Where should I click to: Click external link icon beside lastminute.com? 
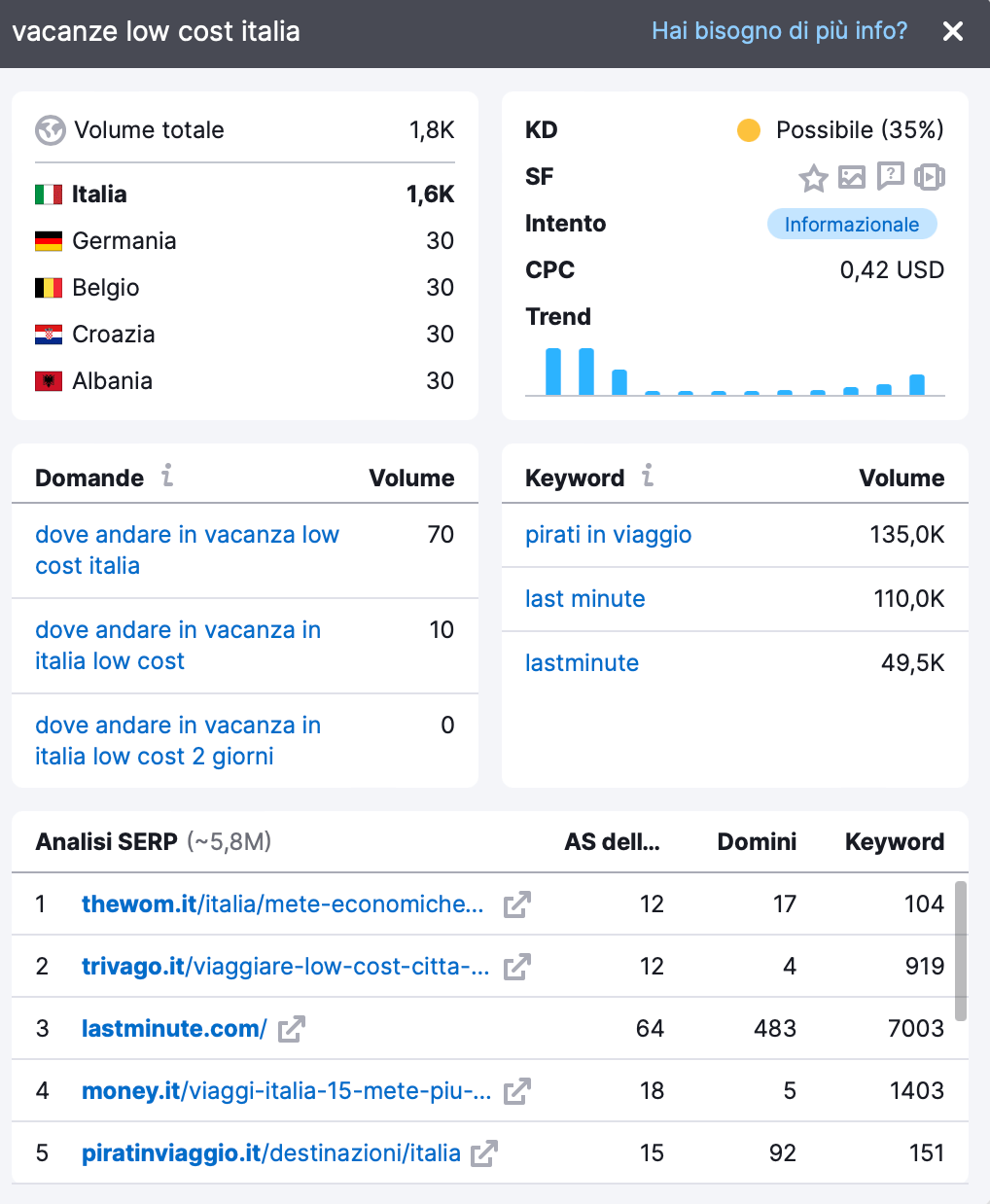pyautogui.click(x=292, y=1029)
